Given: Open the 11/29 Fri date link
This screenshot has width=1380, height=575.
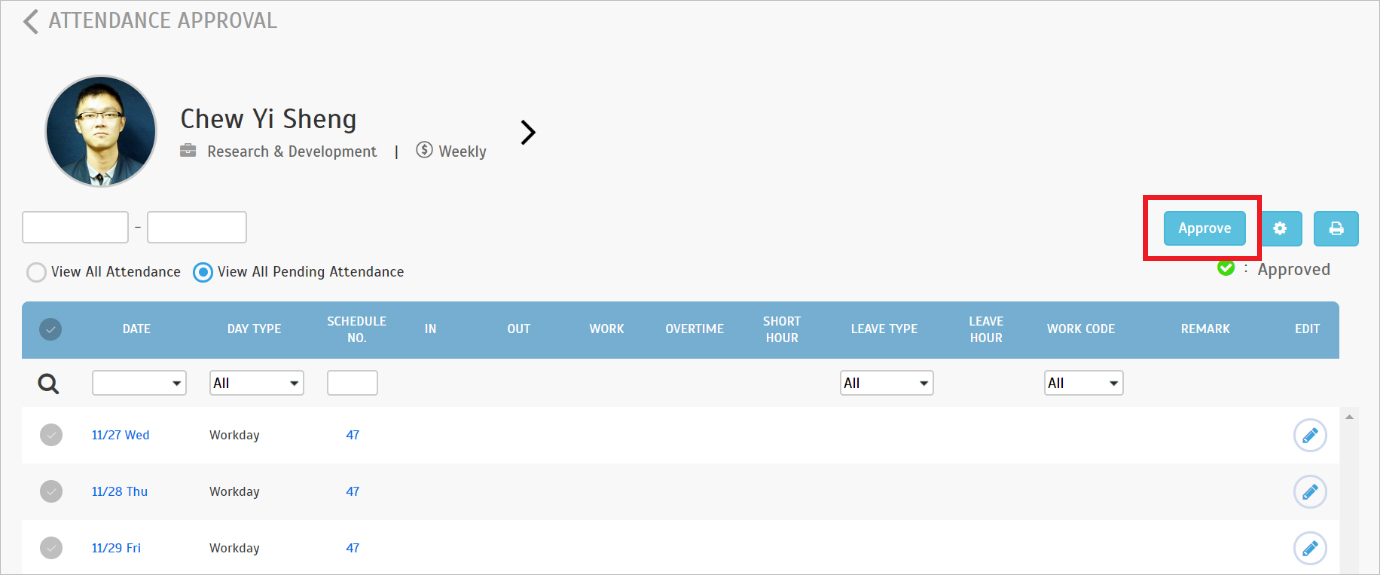Looking at the screenshot, I should (x=116, y=548).
